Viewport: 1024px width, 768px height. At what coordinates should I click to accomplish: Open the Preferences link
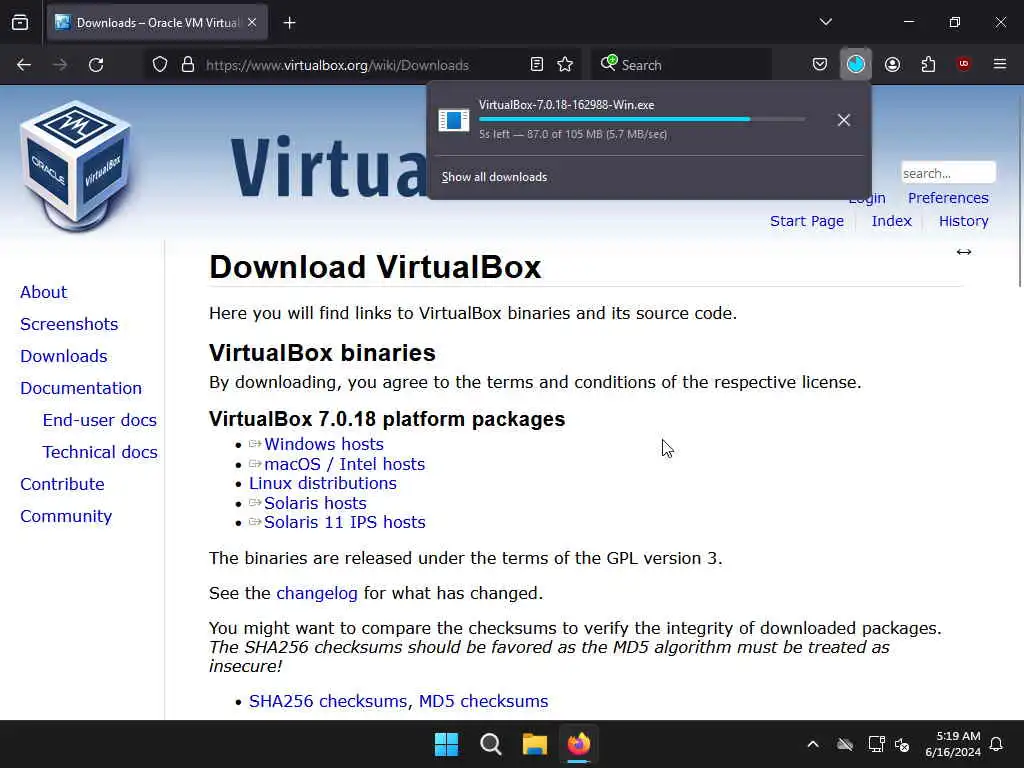948,198
